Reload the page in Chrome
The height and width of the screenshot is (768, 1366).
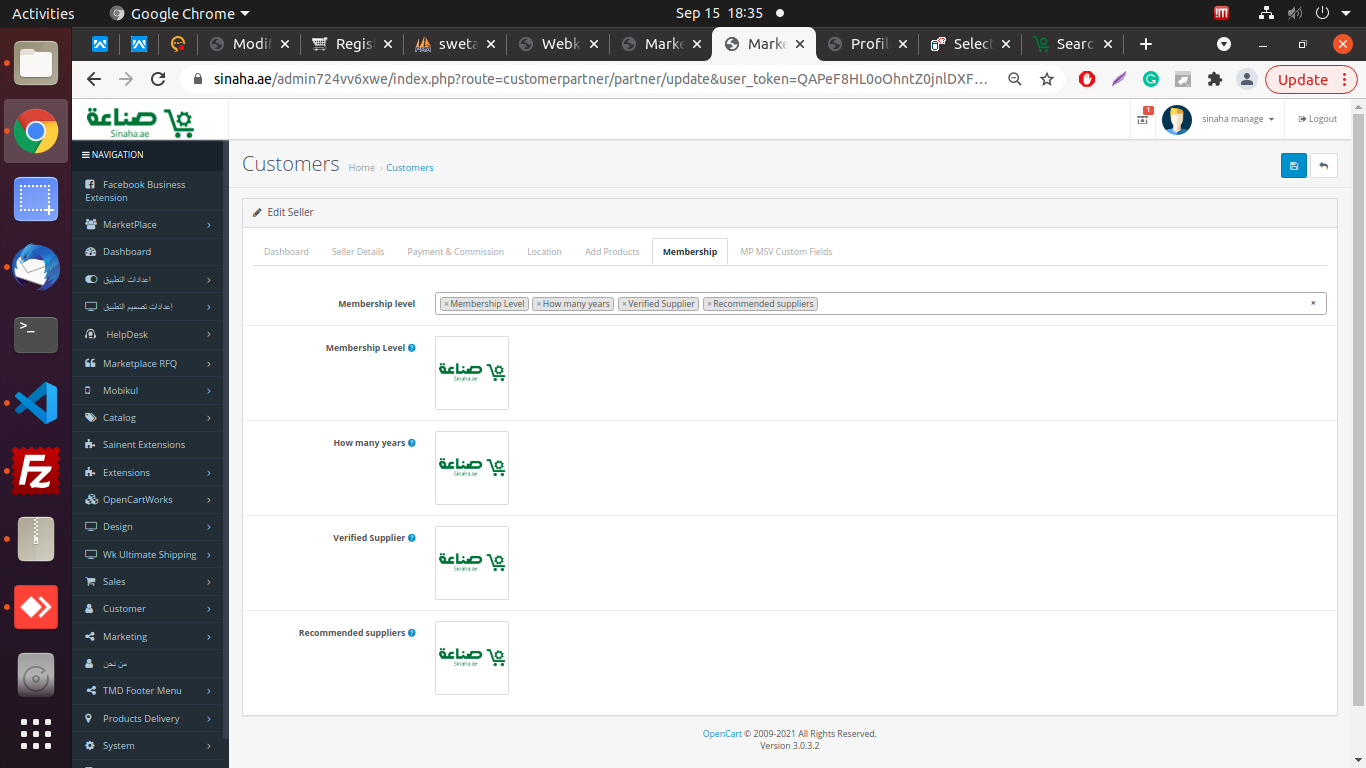158,79
